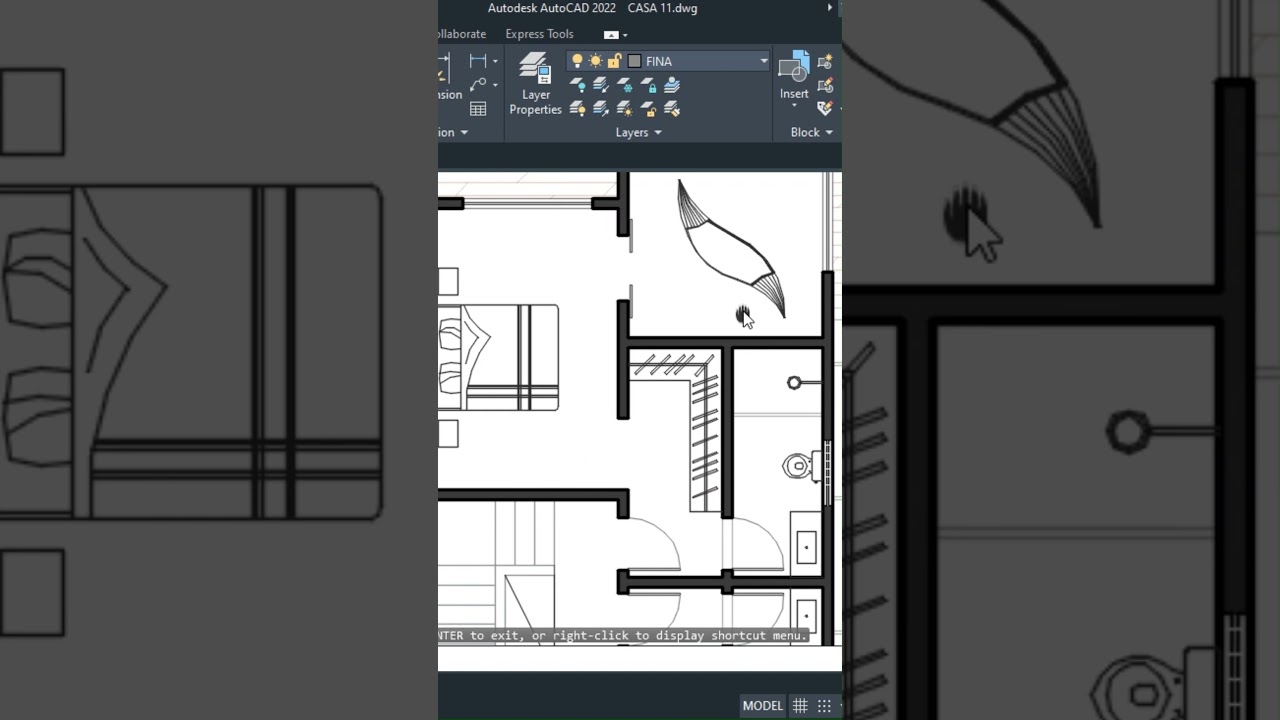Open the ribbon minimize options dropdown arrow
Screen dimensions: 1280x720
click(626, 35)
